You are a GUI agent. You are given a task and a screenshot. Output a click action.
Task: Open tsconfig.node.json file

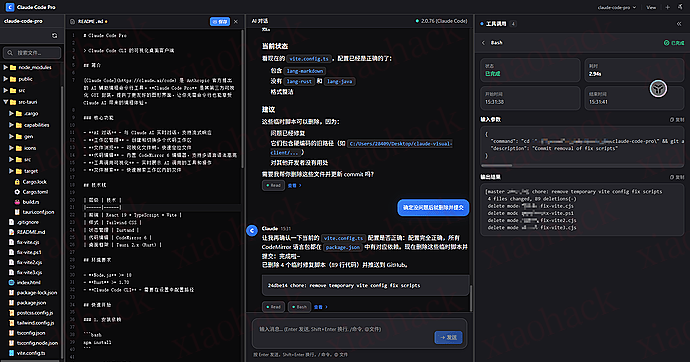[37, 343]
